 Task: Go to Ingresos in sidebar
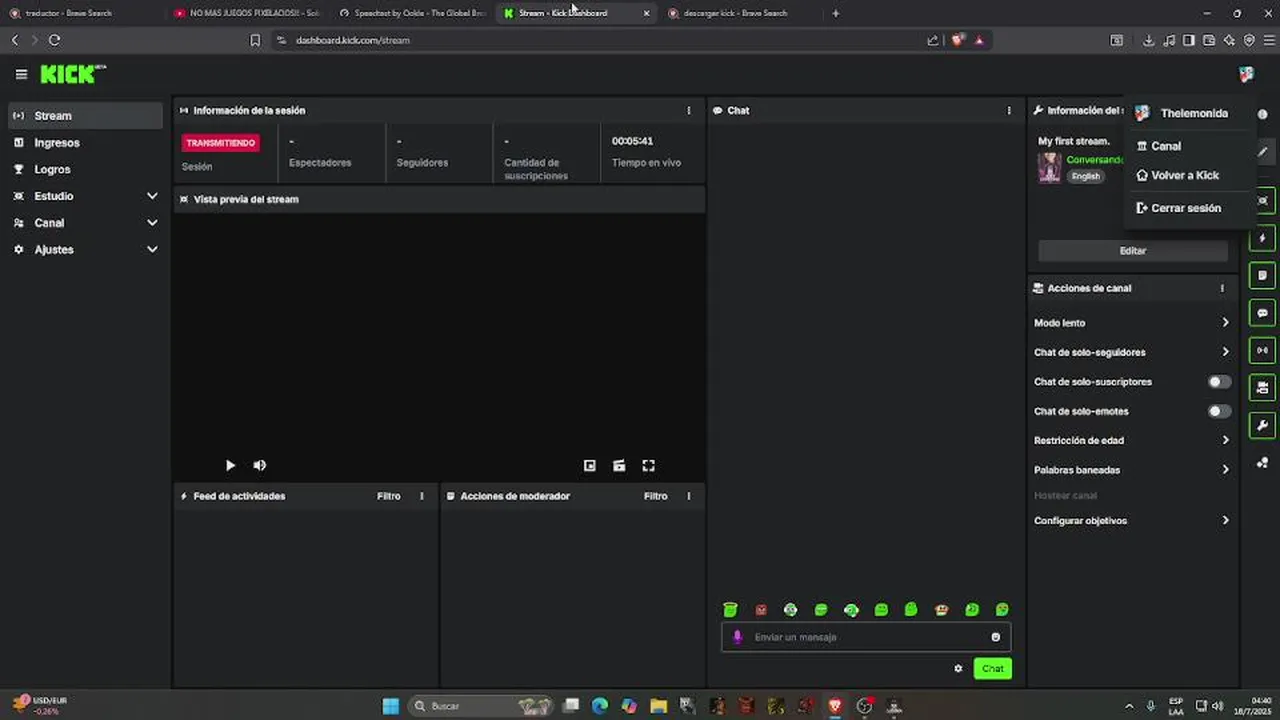(x=85, y=143)
